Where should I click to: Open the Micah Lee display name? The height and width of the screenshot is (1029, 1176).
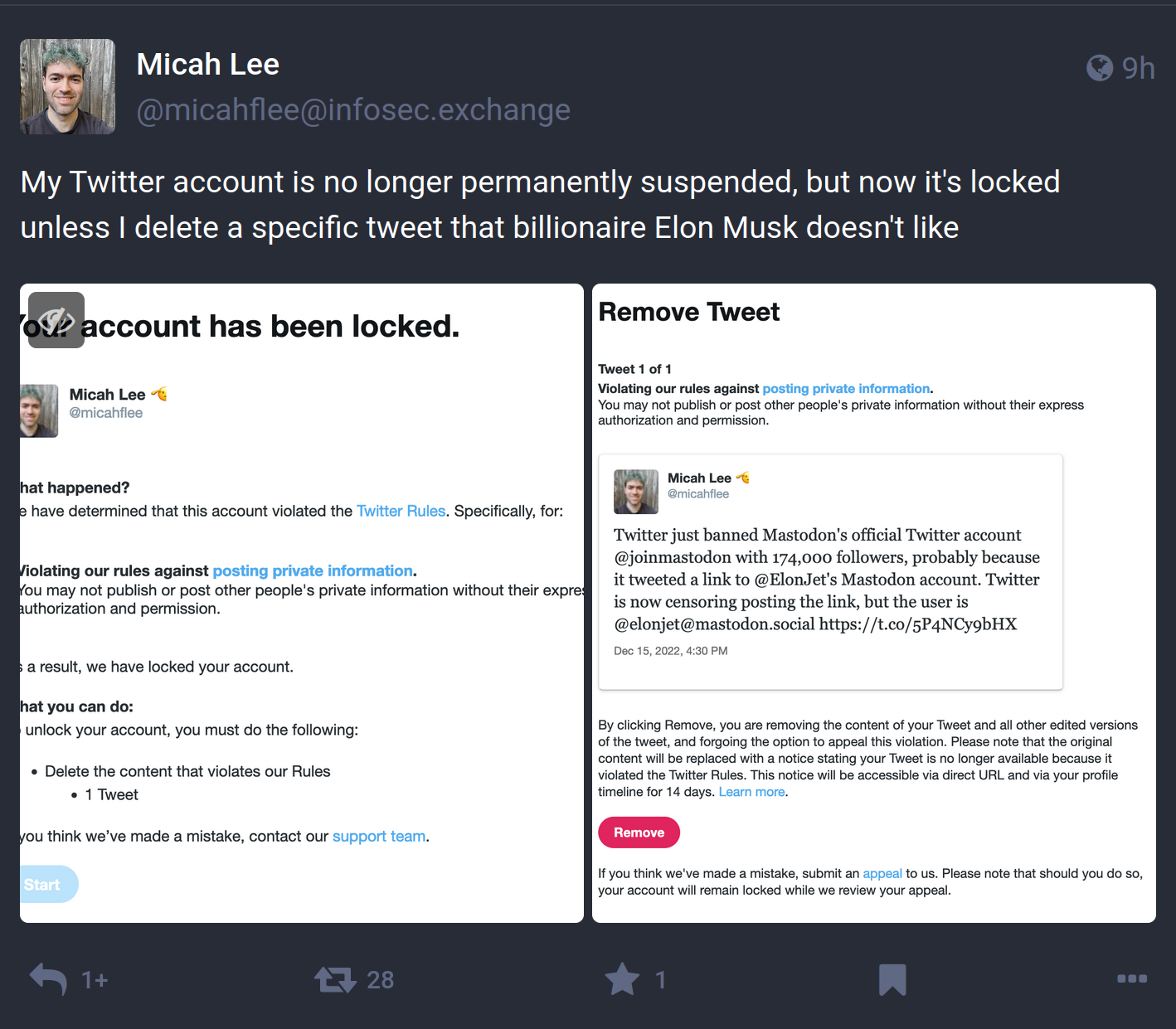[x=208, y=64]
